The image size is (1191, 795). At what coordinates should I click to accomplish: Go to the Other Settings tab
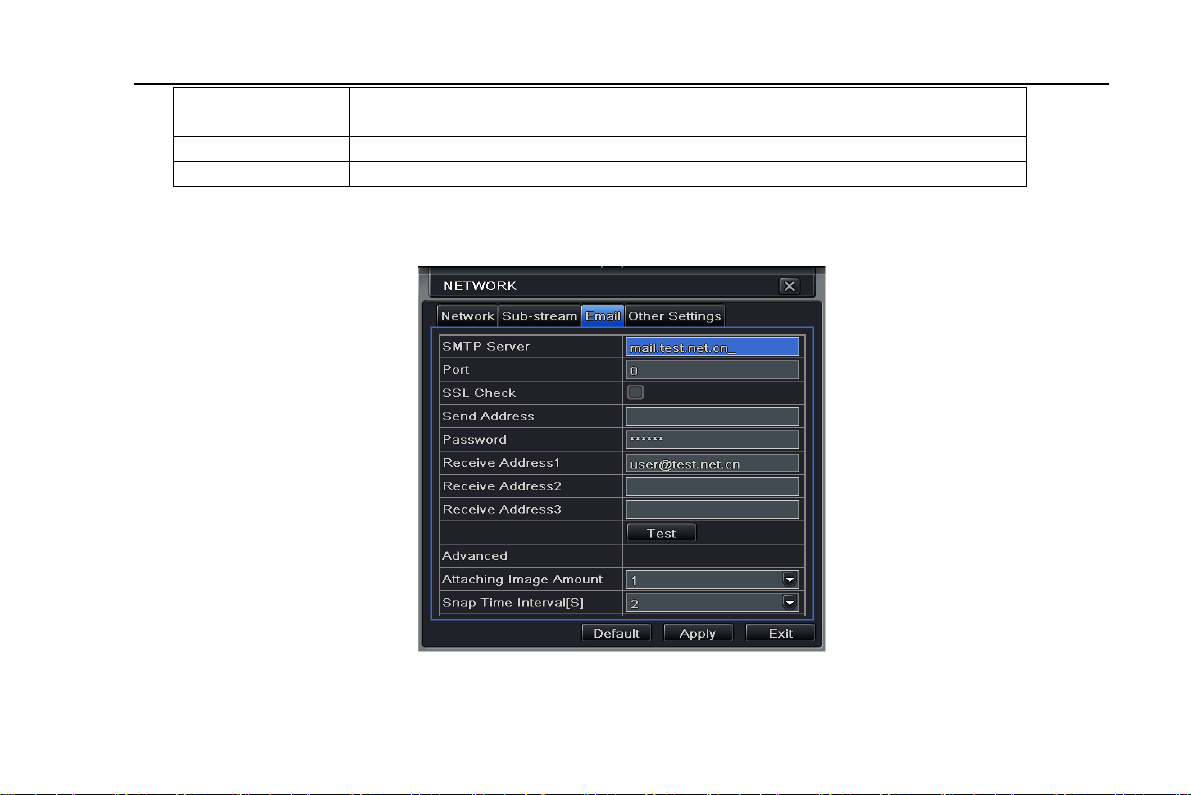tap(674, 316)
